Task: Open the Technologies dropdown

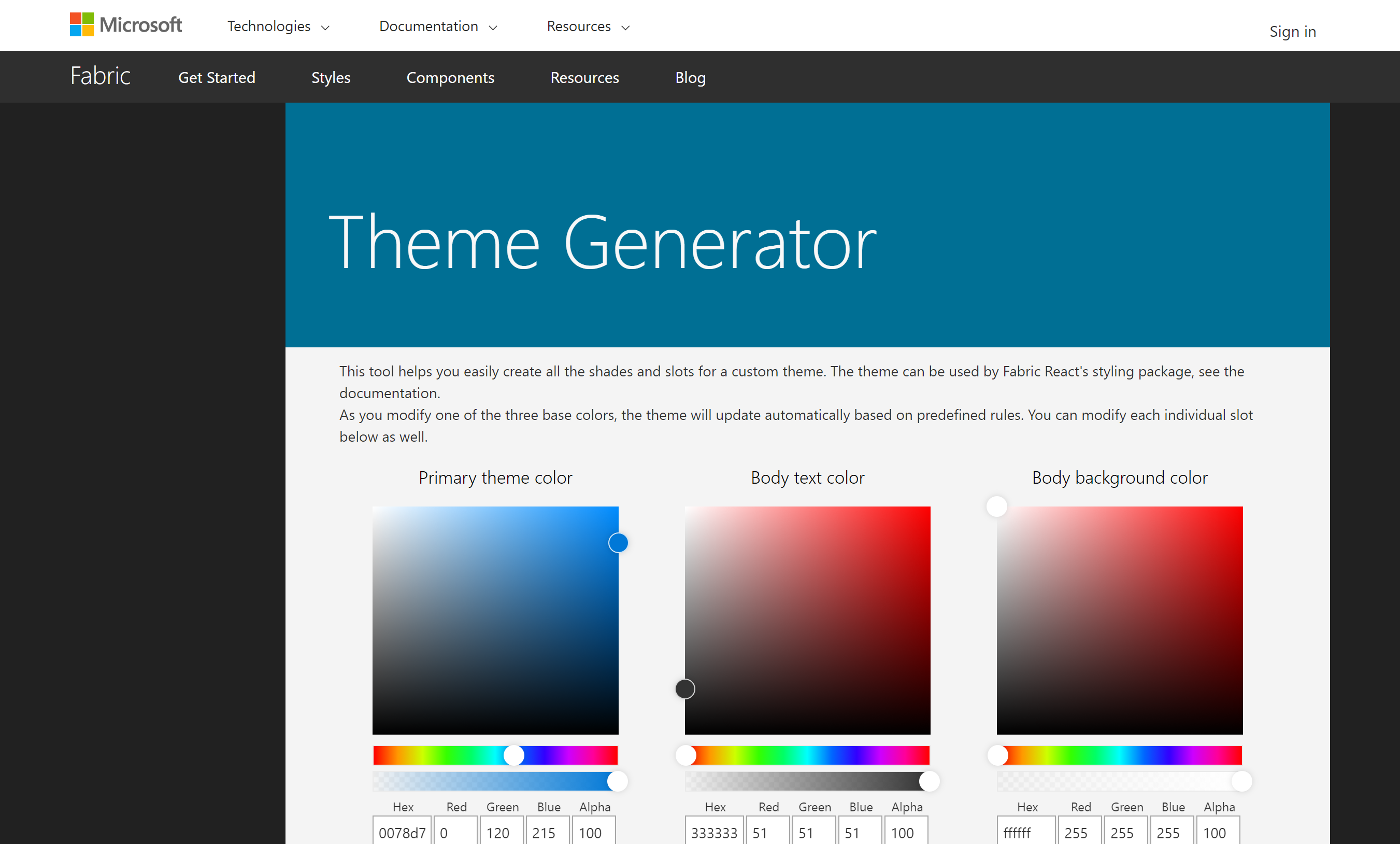Action: [x=278, y=26]
